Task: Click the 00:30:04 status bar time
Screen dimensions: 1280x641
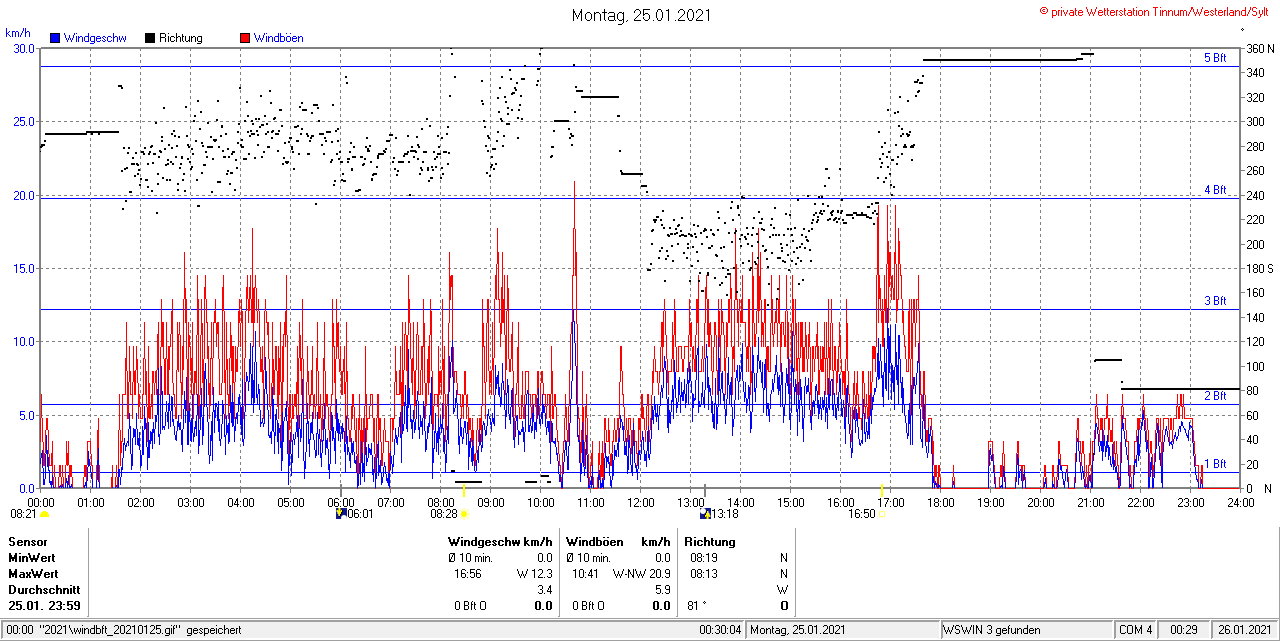Action: click(x=720, y=631)
